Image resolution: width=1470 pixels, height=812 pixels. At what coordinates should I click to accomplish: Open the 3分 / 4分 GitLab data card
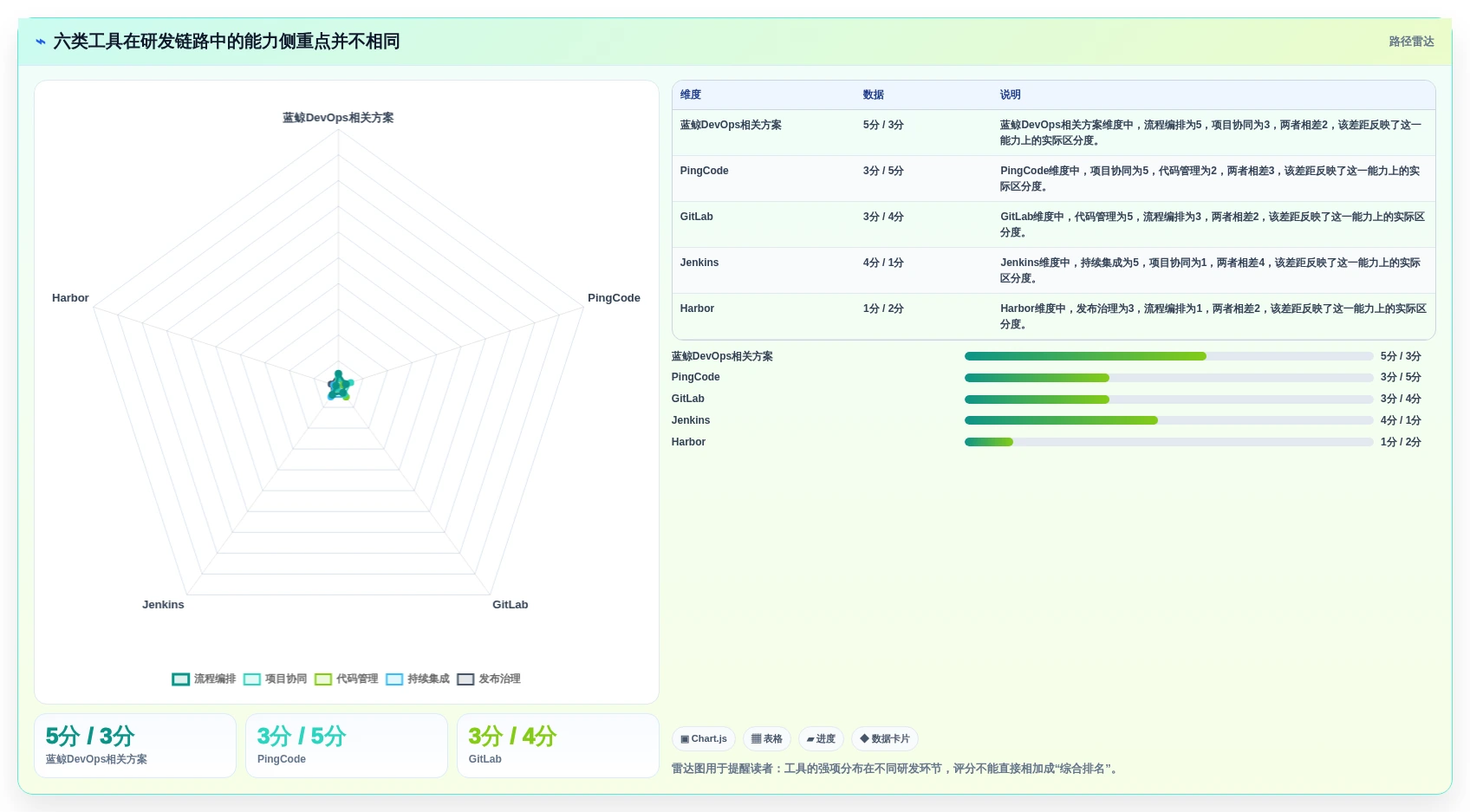click(558, 746)
